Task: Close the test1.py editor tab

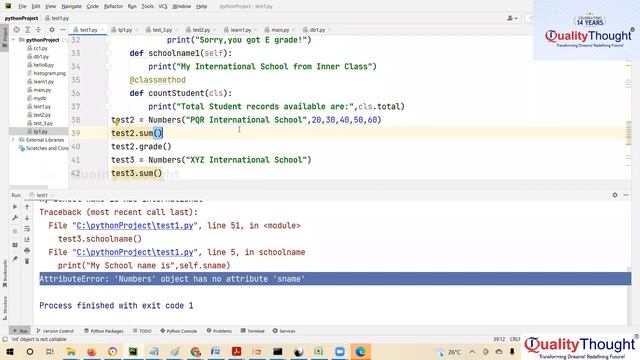Action: pos(102,30)
